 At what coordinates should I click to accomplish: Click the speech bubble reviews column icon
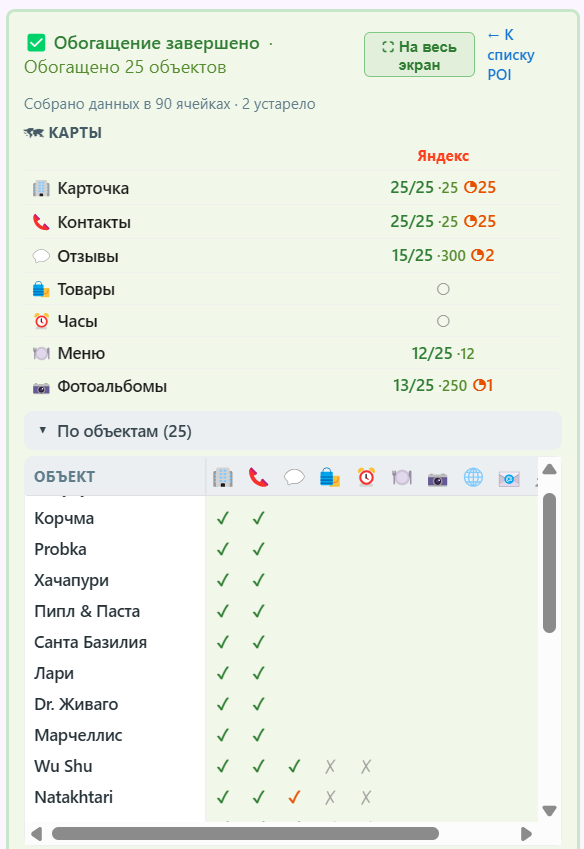point(294,478)
